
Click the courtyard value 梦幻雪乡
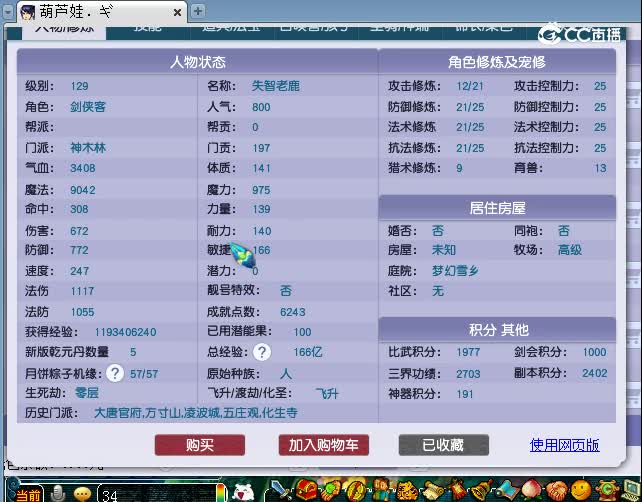455,271
